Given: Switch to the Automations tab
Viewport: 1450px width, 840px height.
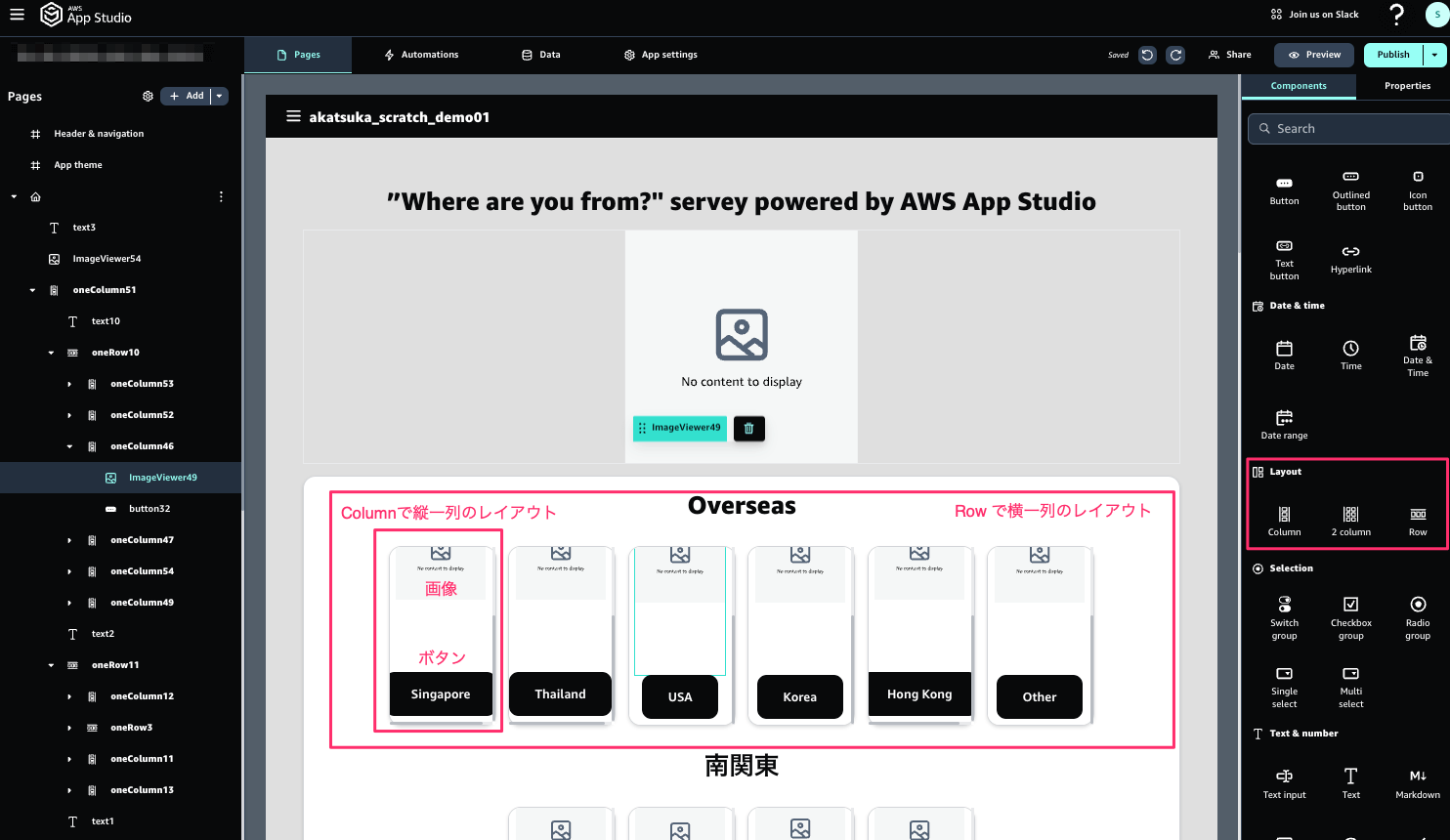Looking at the screenshot, I should tap(421, 55).
